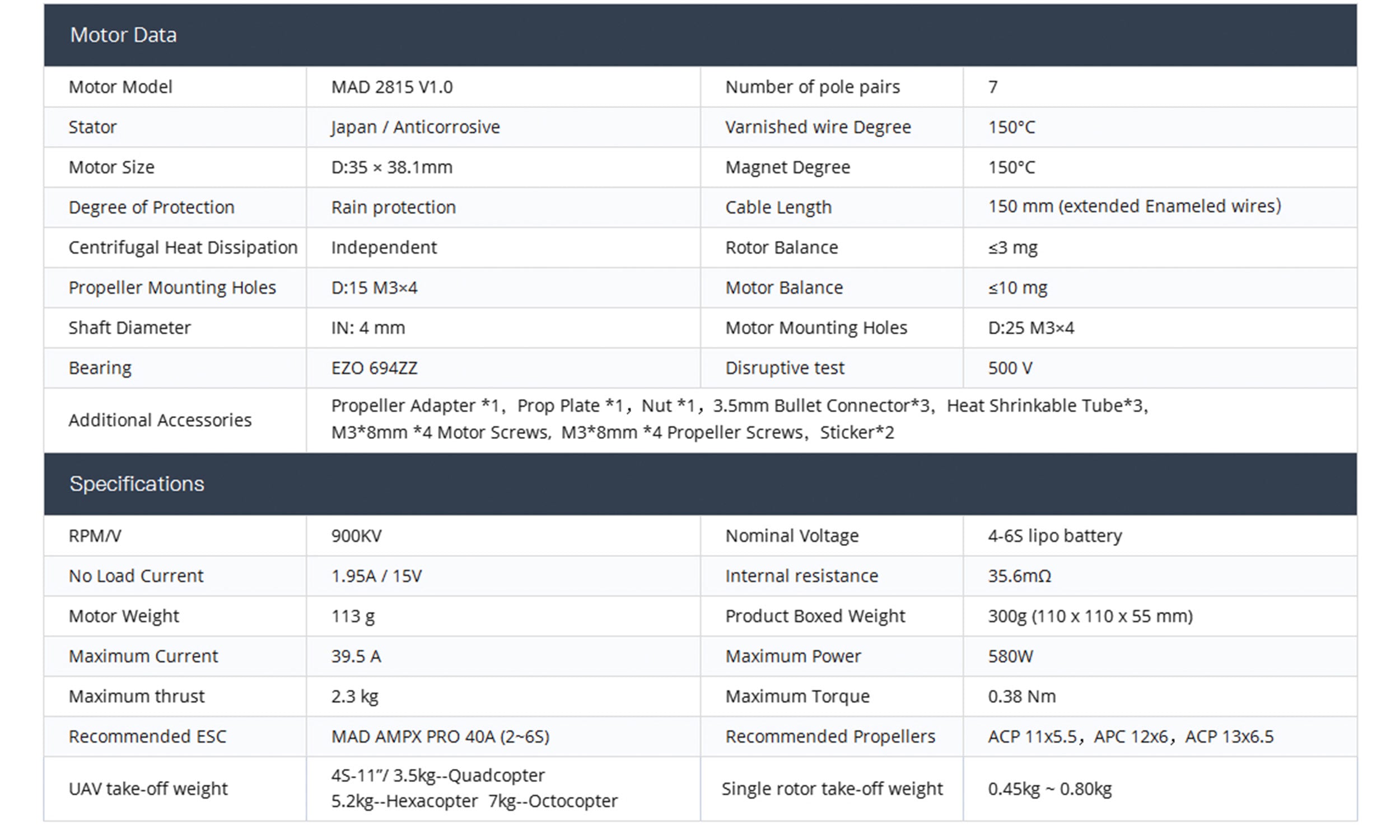Click the Disruptive test 500 V value
This screenshot has width=1400, height=840.
(x=1010, y=368)
